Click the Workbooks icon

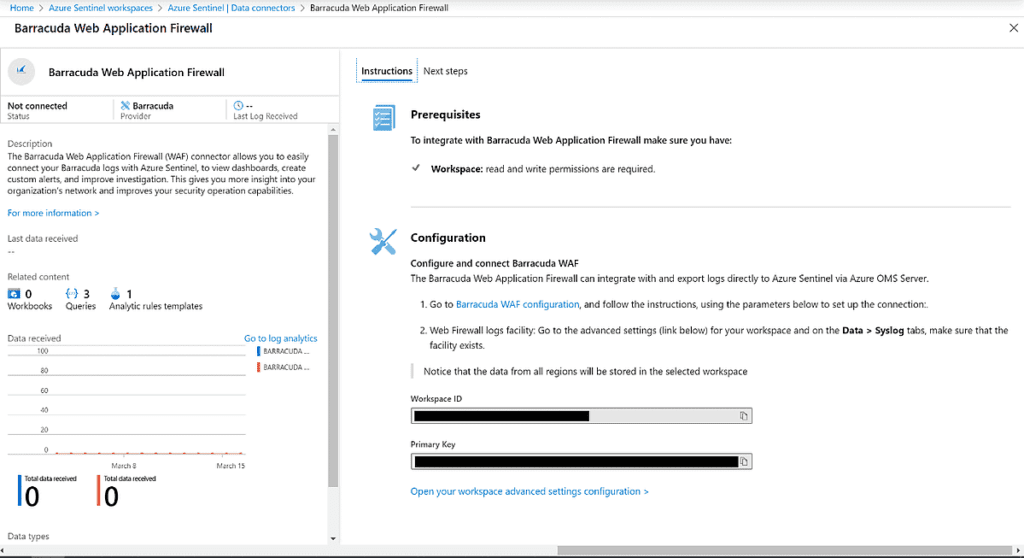coord(14,293)
